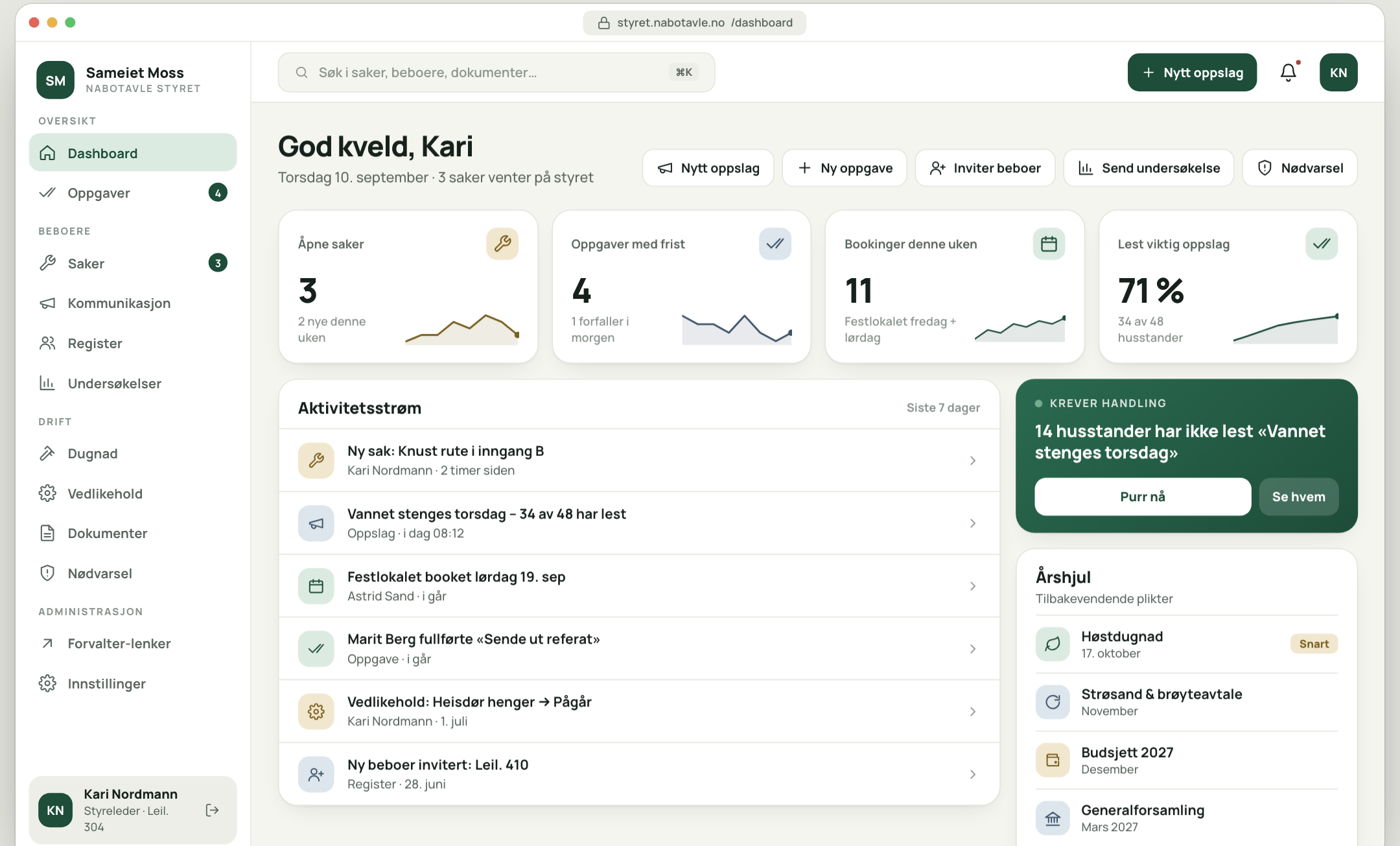Open Forvalter-lenker in the sidebar

click(x=133, y=643)
